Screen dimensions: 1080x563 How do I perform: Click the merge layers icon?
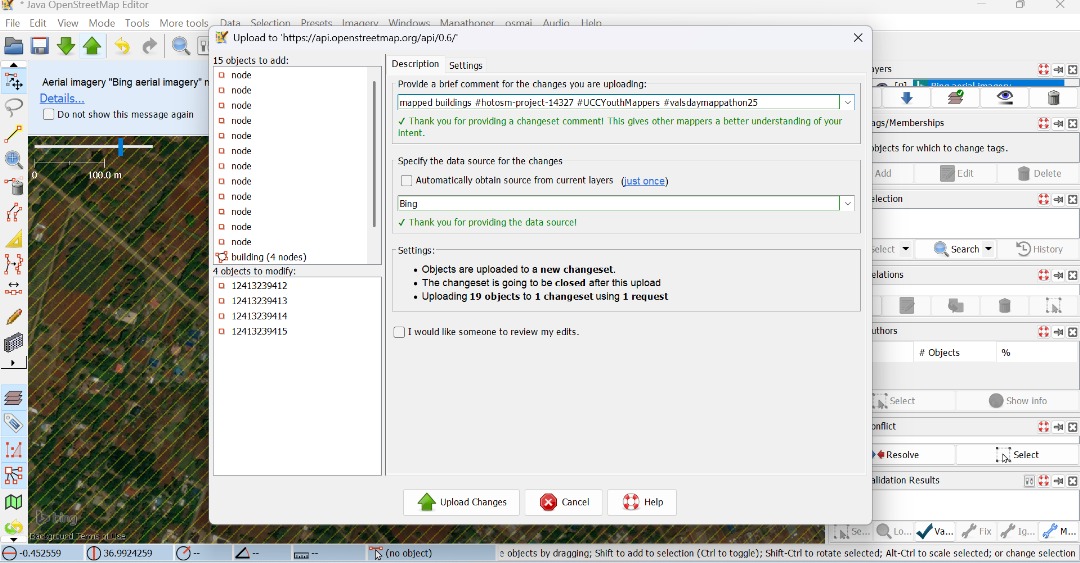[x=955, y=98]
